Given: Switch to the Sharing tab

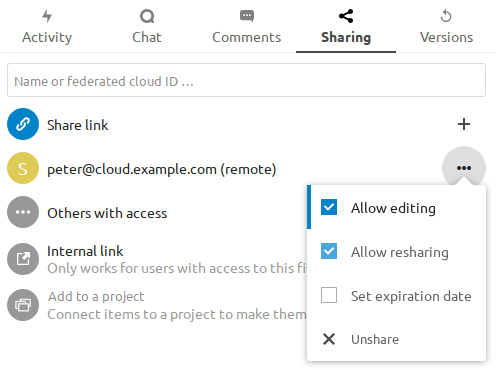Looking at the screenshot, I should 346,27.
